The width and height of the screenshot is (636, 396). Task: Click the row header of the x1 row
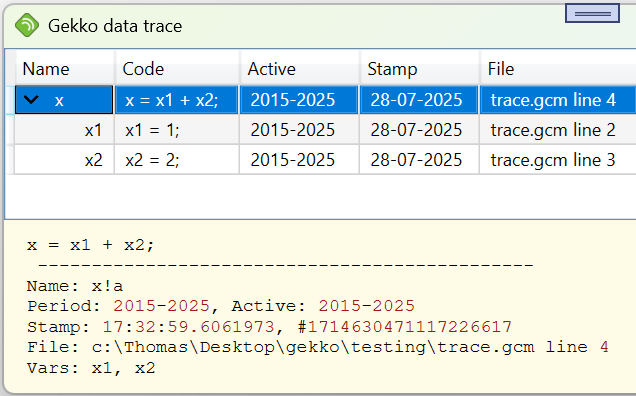coord(9,130)
